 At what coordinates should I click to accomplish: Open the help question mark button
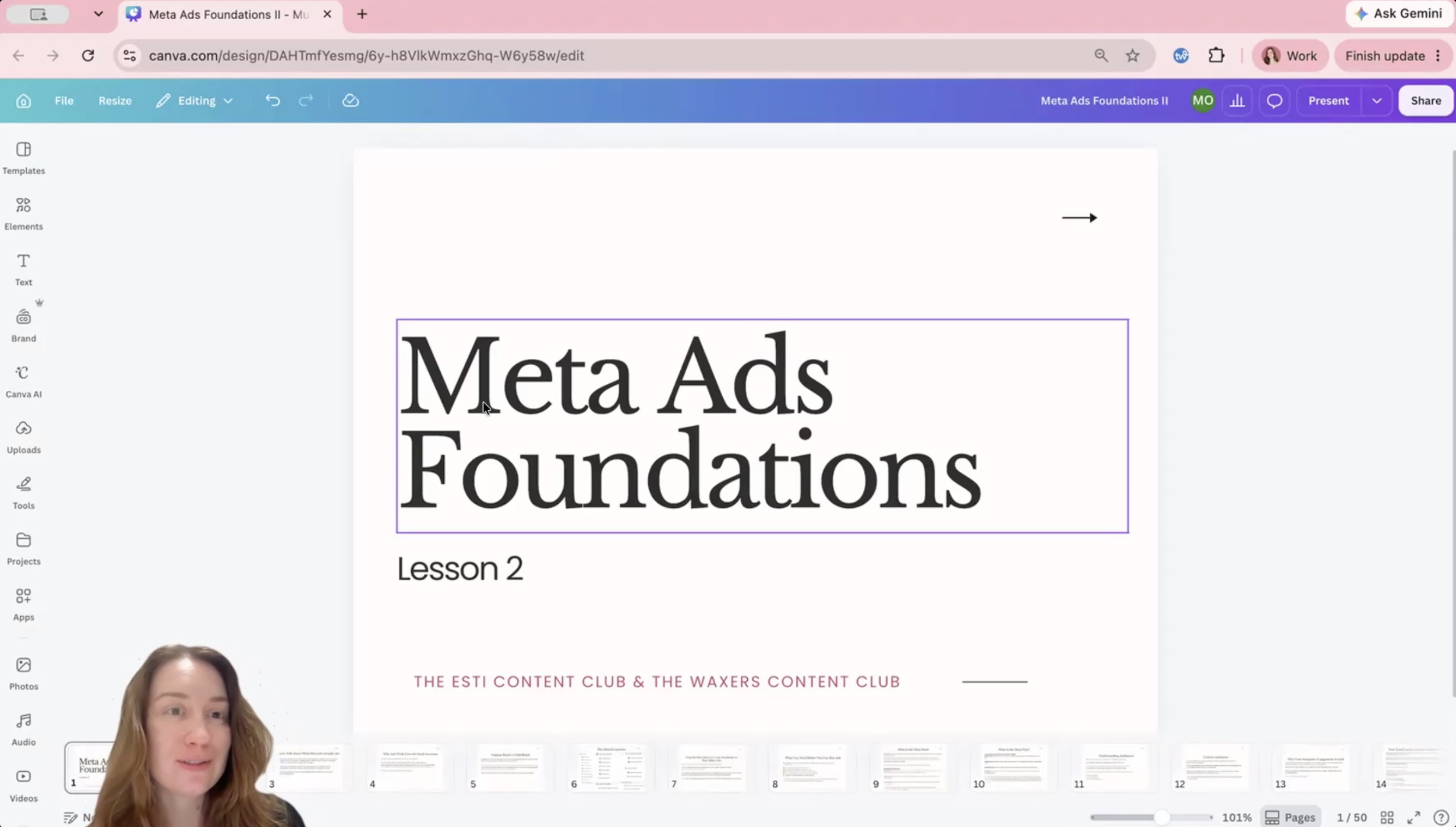pyautogui.click(x=1440, y=817)
